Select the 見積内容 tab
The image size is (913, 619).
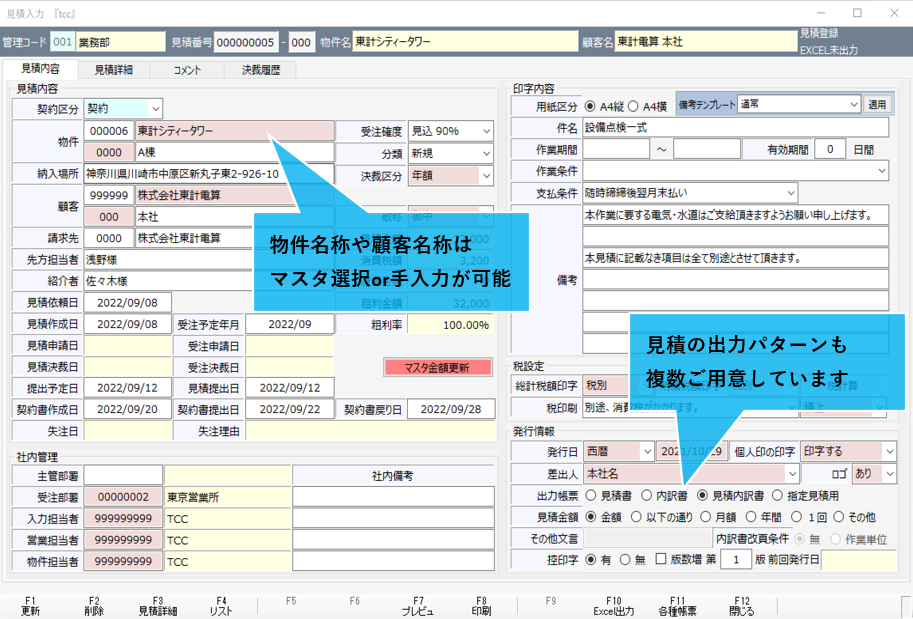[x=40, y=69]
